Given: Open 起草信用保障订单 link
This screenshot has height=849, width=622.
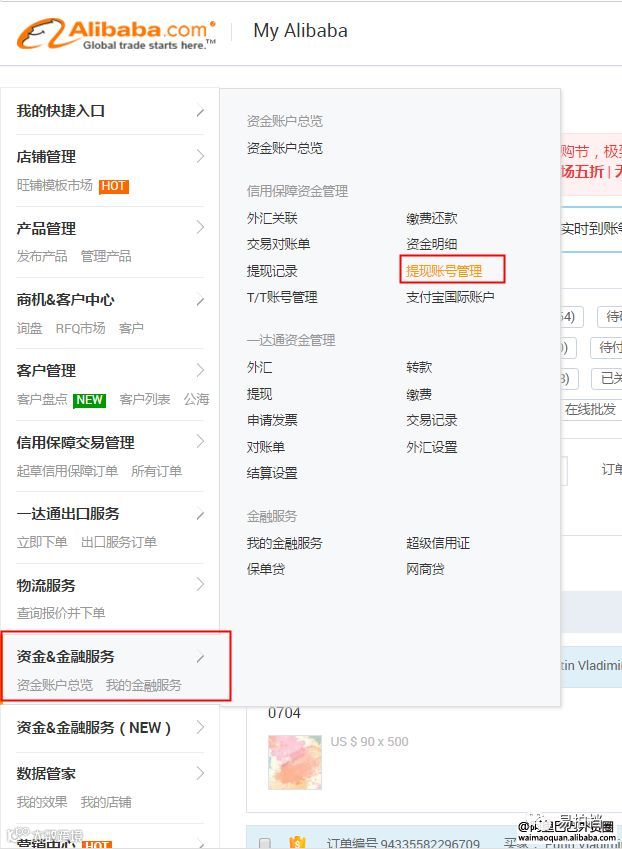Looking at the screenshot, I should (x=67, y=471).
